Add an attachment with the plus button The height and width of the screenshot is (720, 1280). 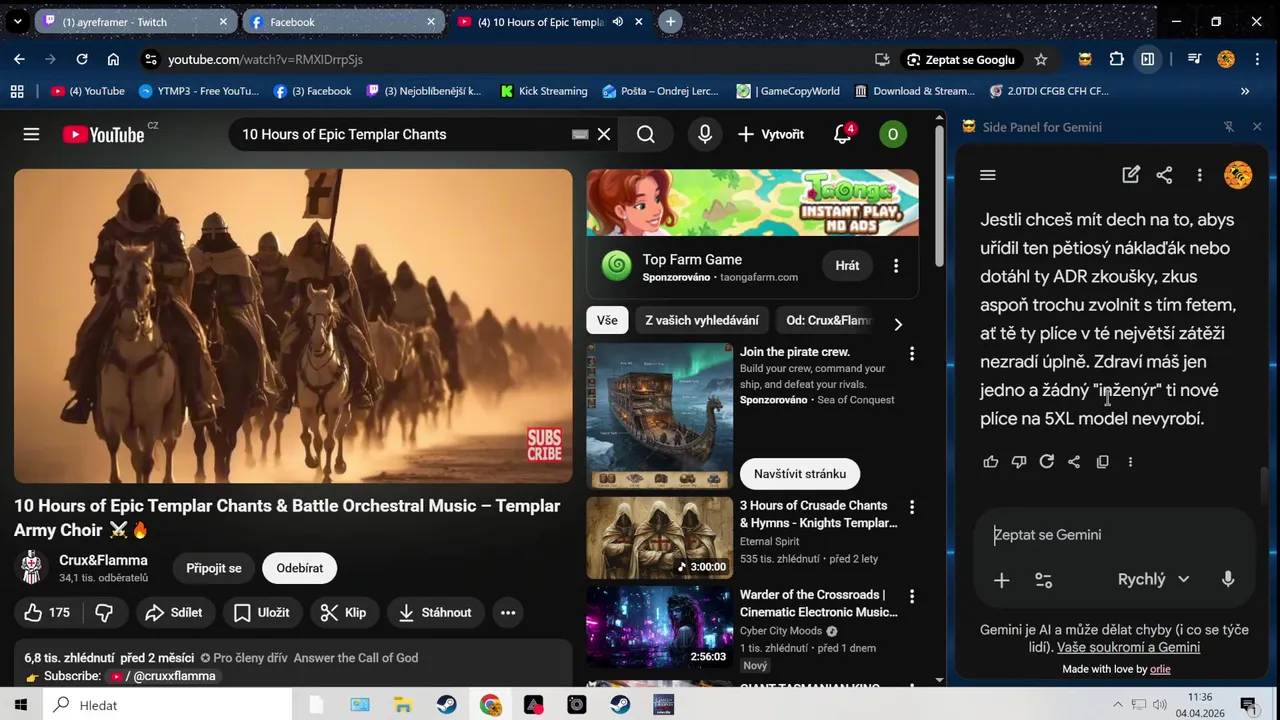pos(1001,580)
